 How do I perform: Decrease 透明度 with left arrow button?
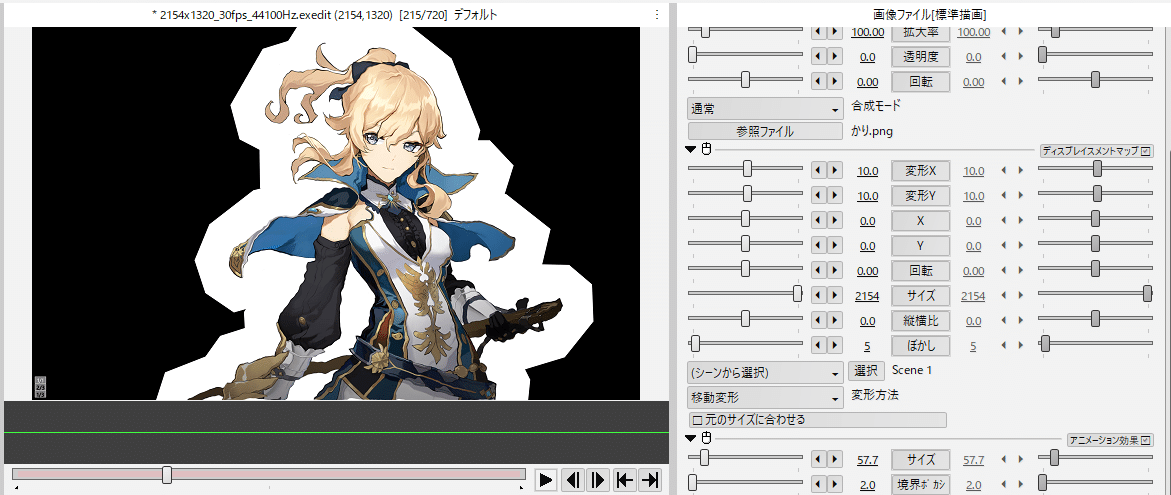[819, 57]
